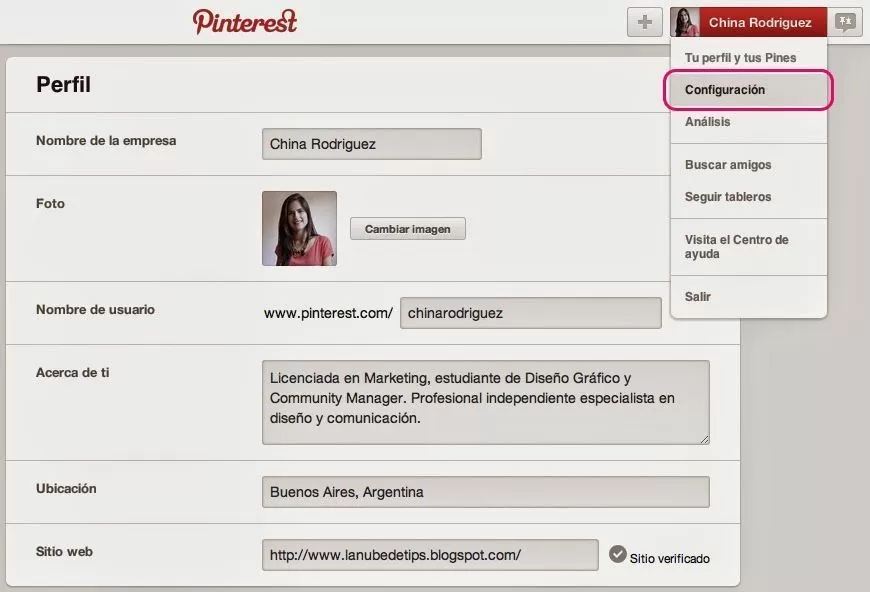
Task: Click the Ubicación label
Action: (x=66, y=489)
